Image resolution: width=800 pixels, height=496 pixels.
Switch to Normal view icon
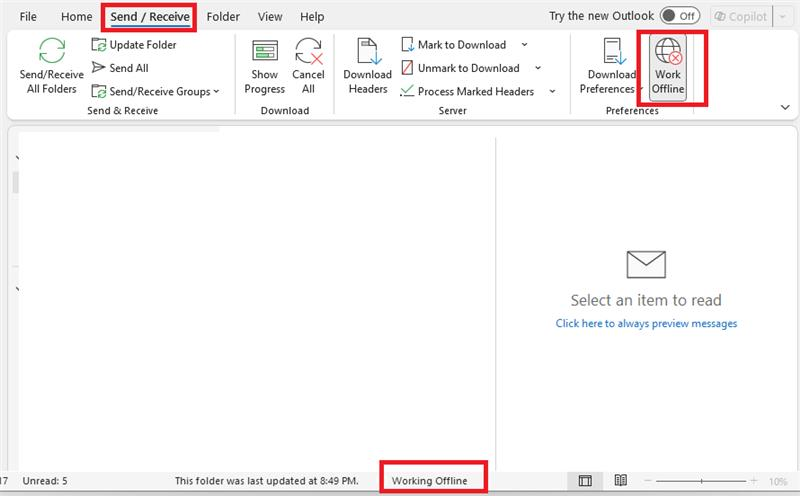585,481
